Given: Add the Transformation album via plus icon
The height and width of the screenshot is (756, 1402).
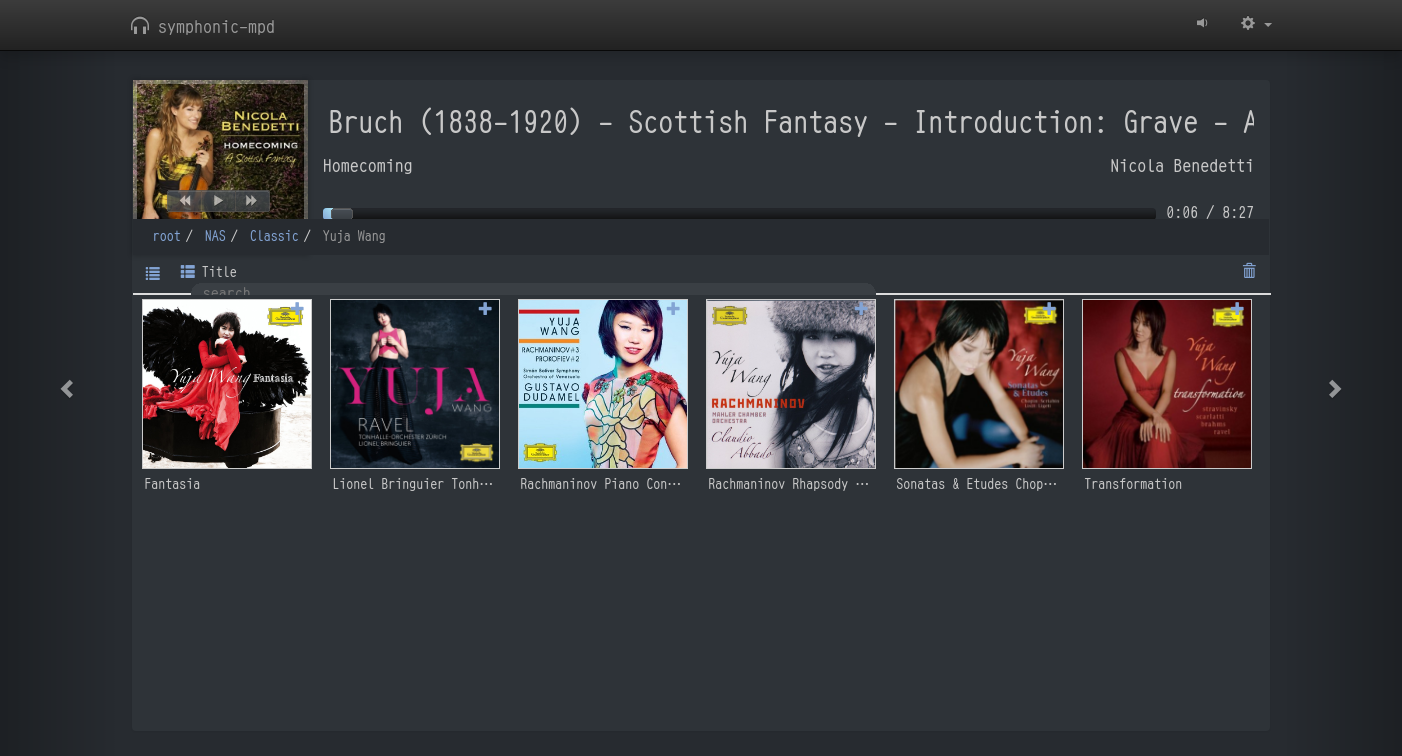Looking at the screenshot, I should pos(1237,309).
